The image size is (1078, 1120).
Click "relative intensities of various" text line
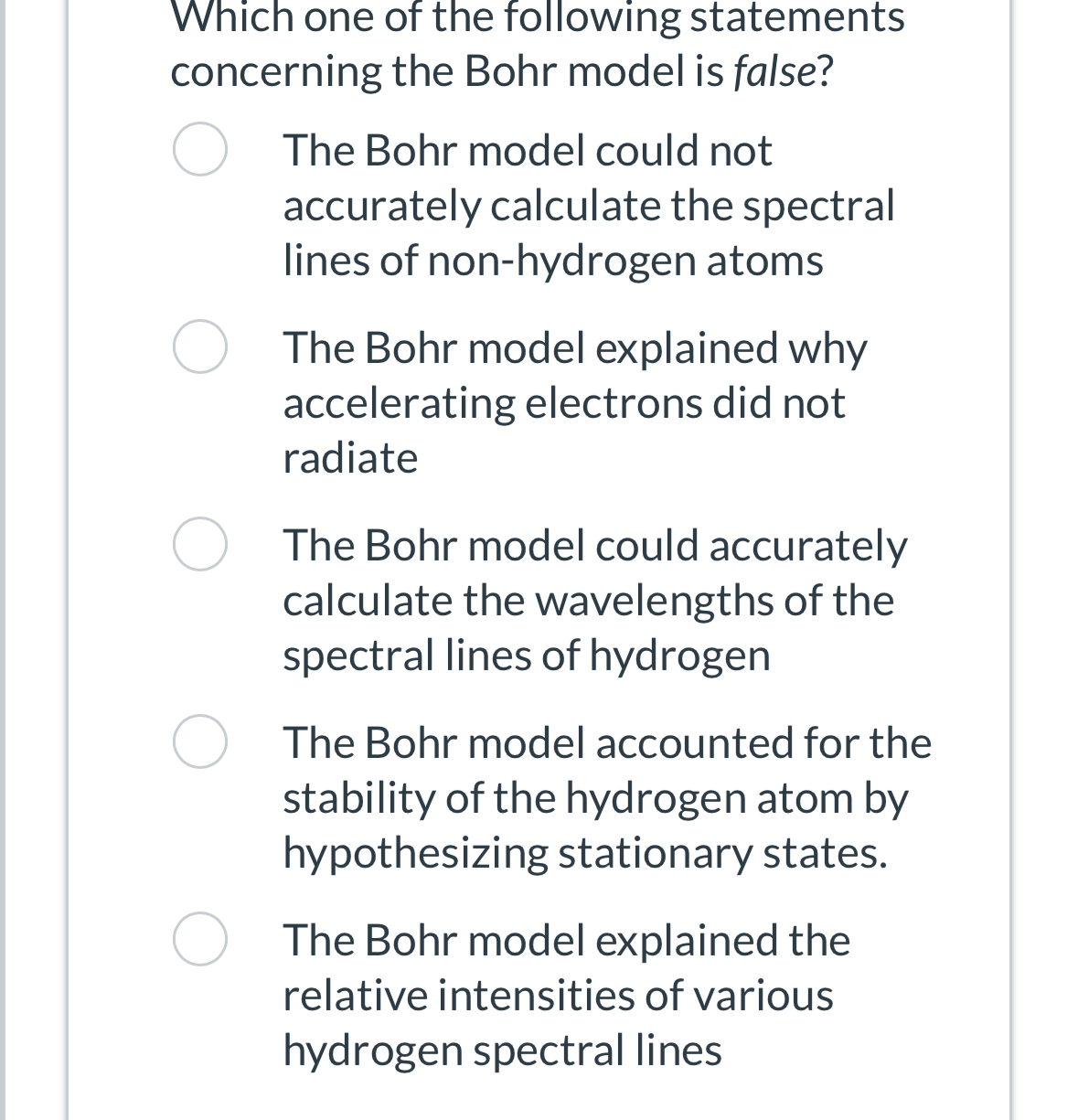tap(558, 996)
